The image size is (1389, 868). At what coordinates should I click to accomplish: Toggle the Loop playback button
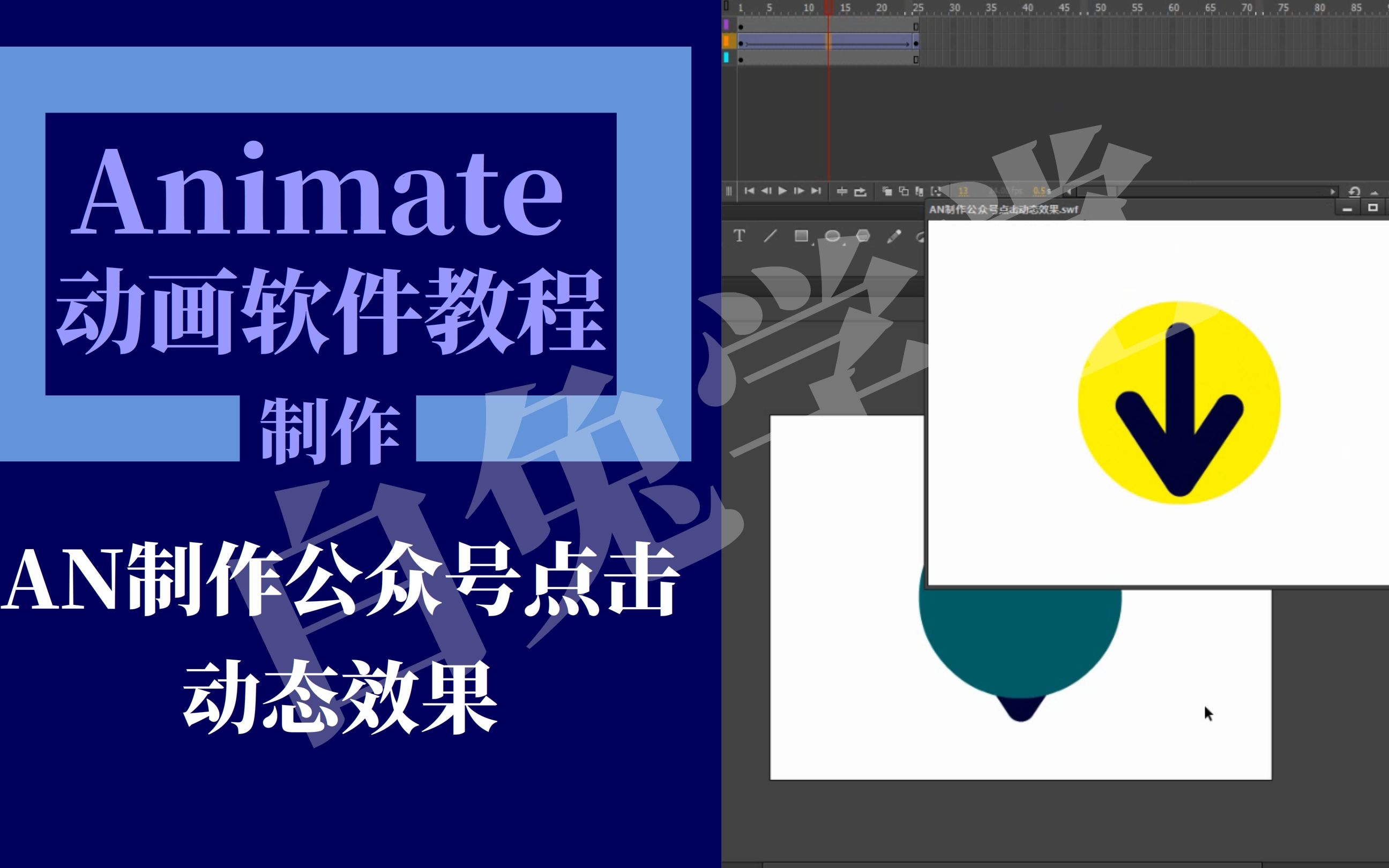pos(860,192)
